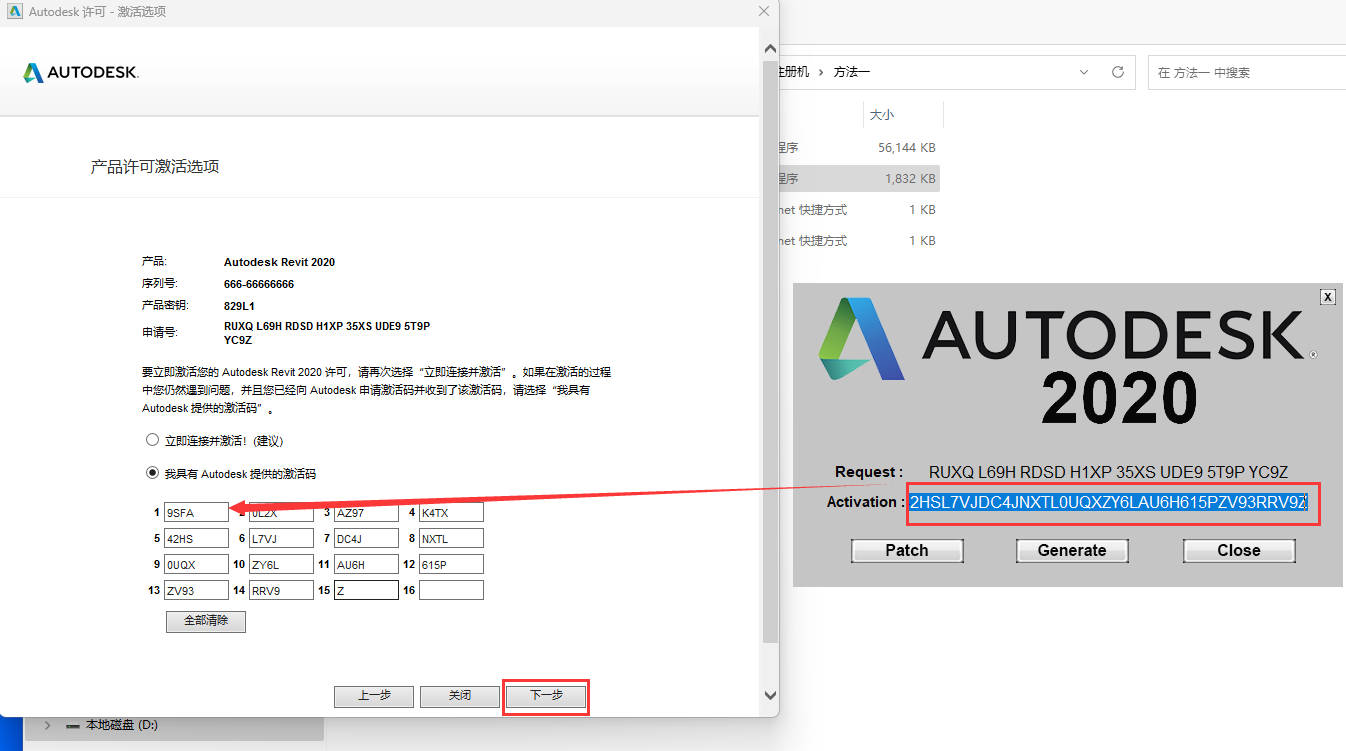Click the 下一步 (Next) button
Screen dimensions: 1346x751
coord(545,696)
